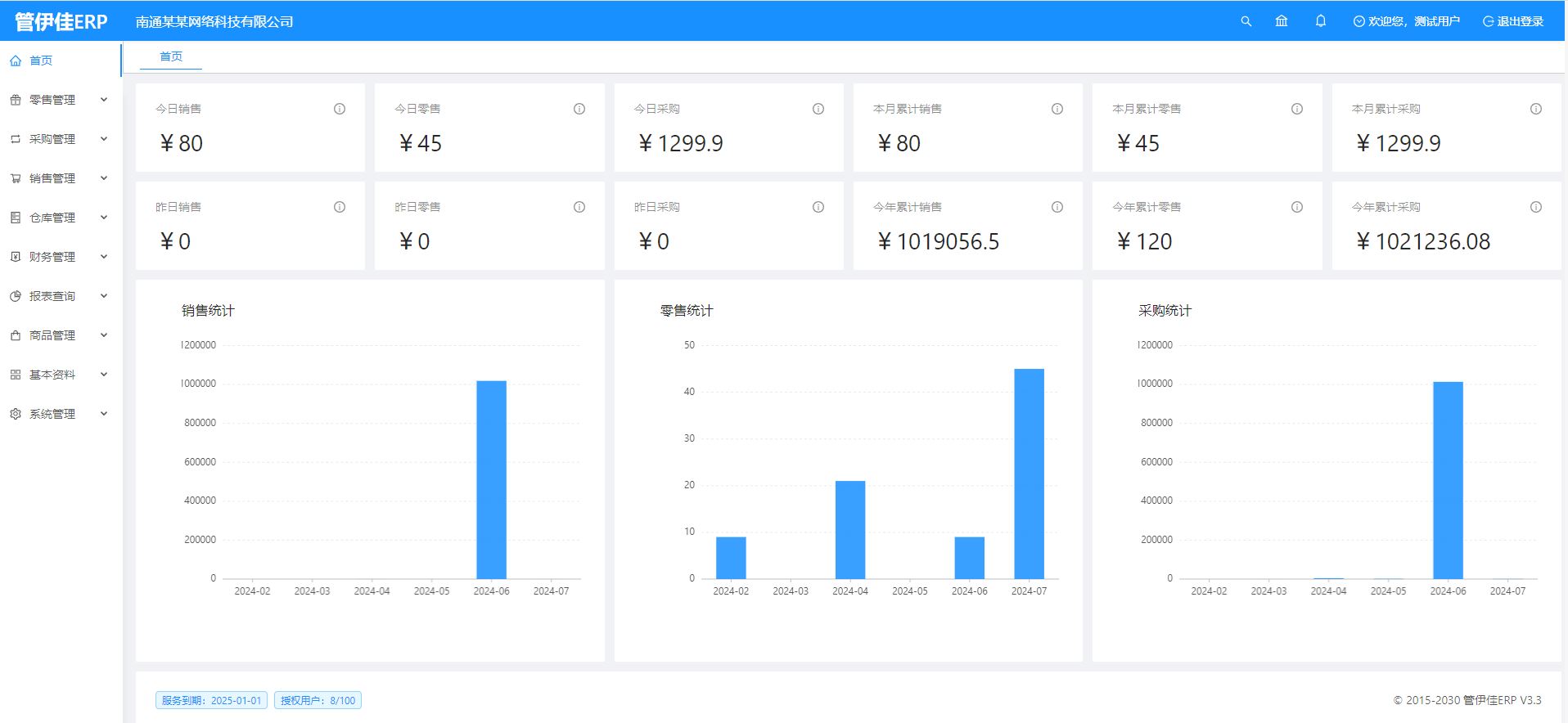Click the bank building icon in header
The width and height of the screenshot is (1568, 723).
coord(1282,21)
